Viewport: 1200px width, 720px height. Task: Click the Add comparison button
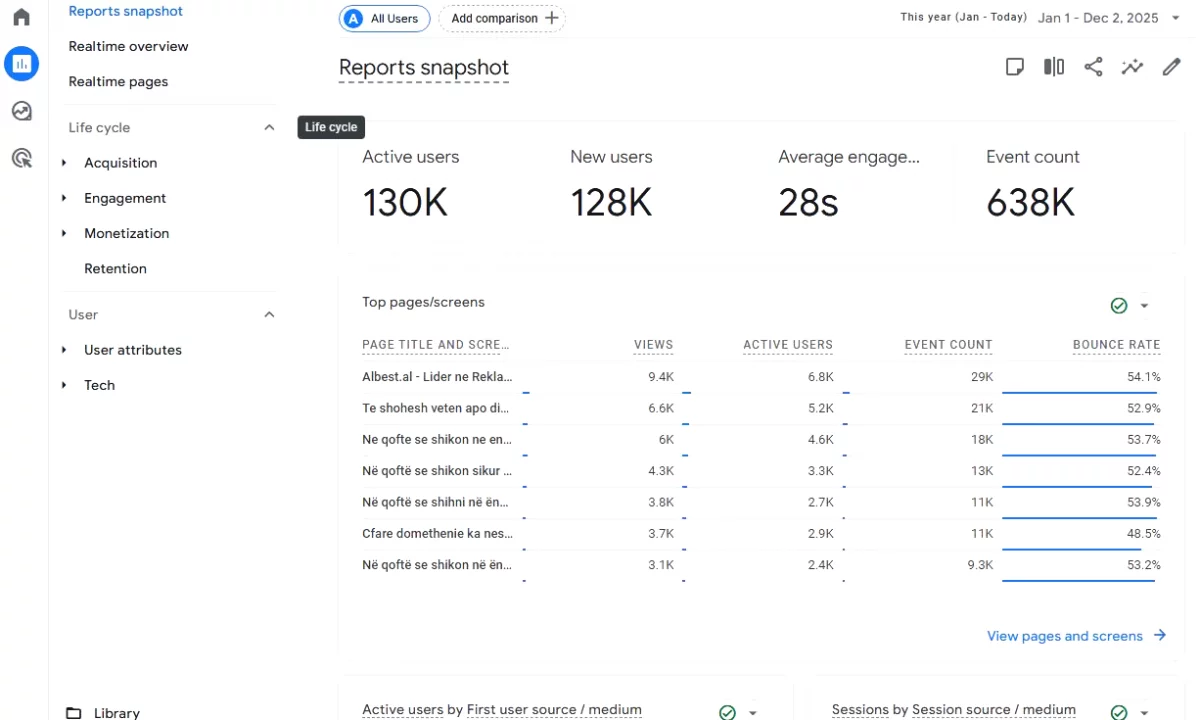tap(502, 18)
